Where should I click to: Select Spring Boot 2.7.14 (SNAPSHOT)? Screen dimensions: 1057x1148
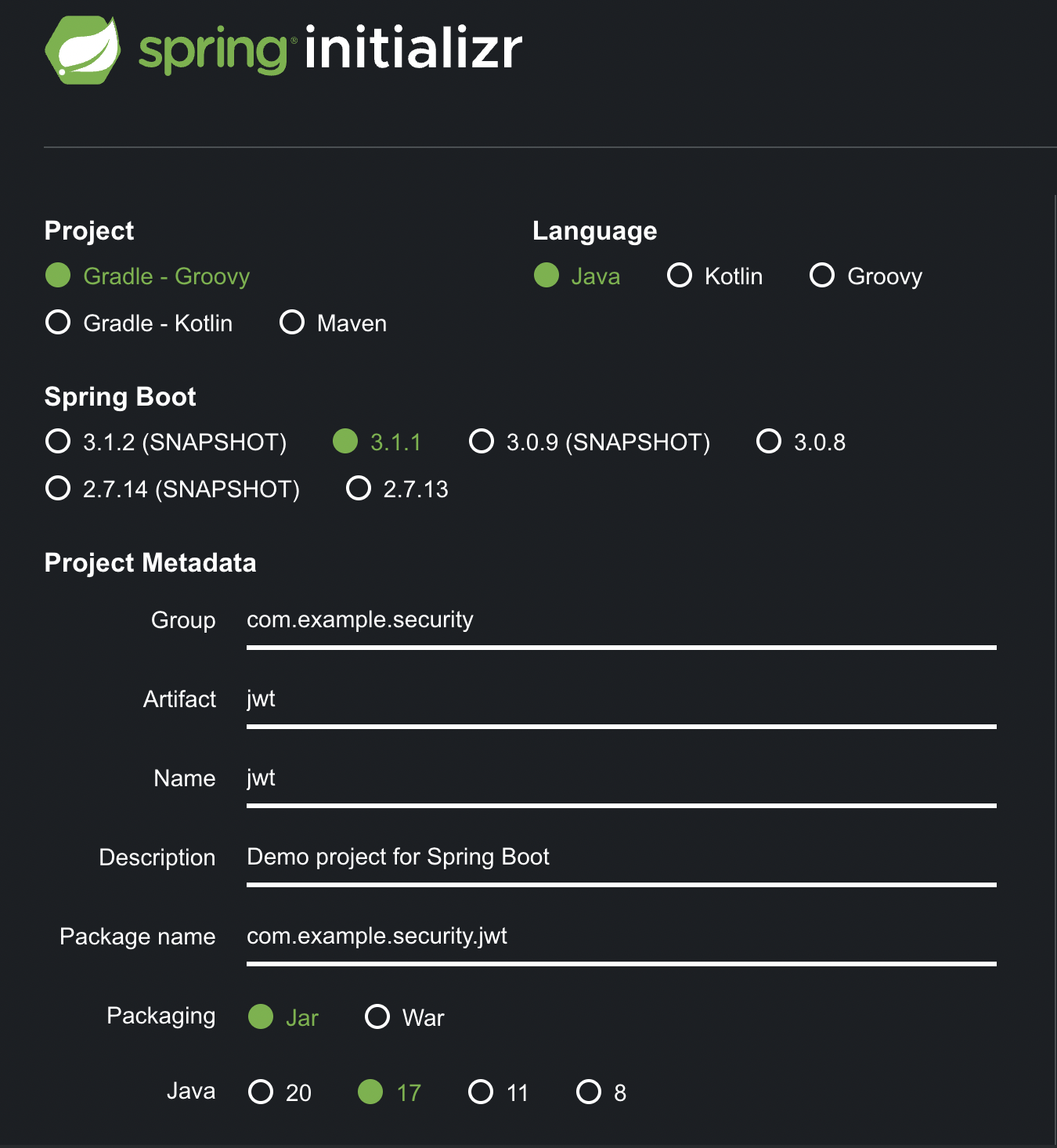[x=173, y=489]
